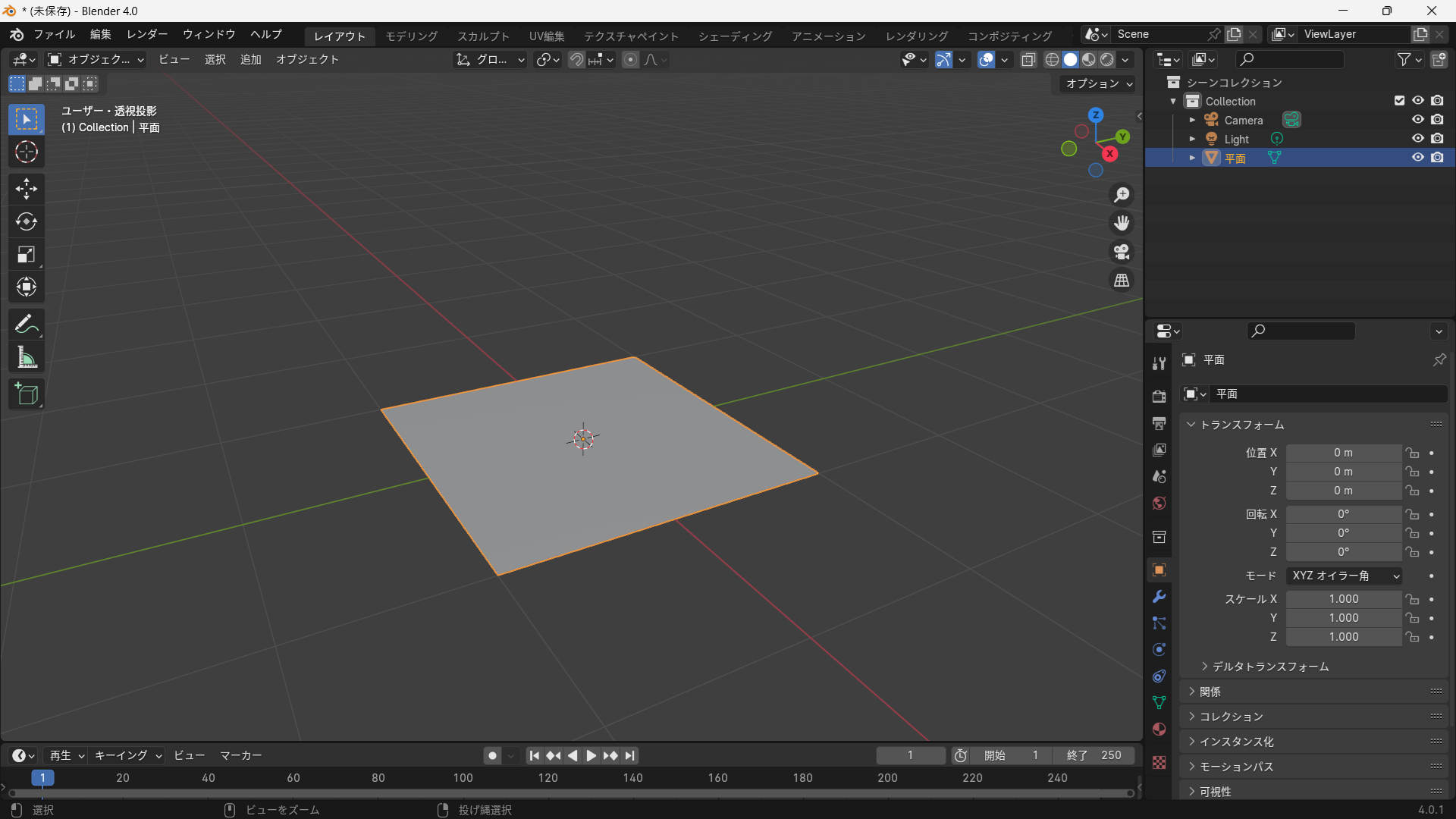Open the オプション button in viewport
The width and height of the screenshot is (1456, 819).
pos(1099,83)
